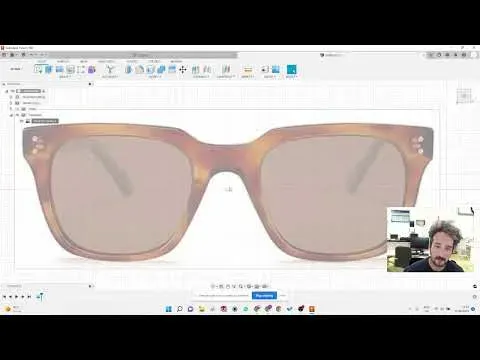Activate root component radio button
Screen dimensions: 480x360
click(44, 91)
